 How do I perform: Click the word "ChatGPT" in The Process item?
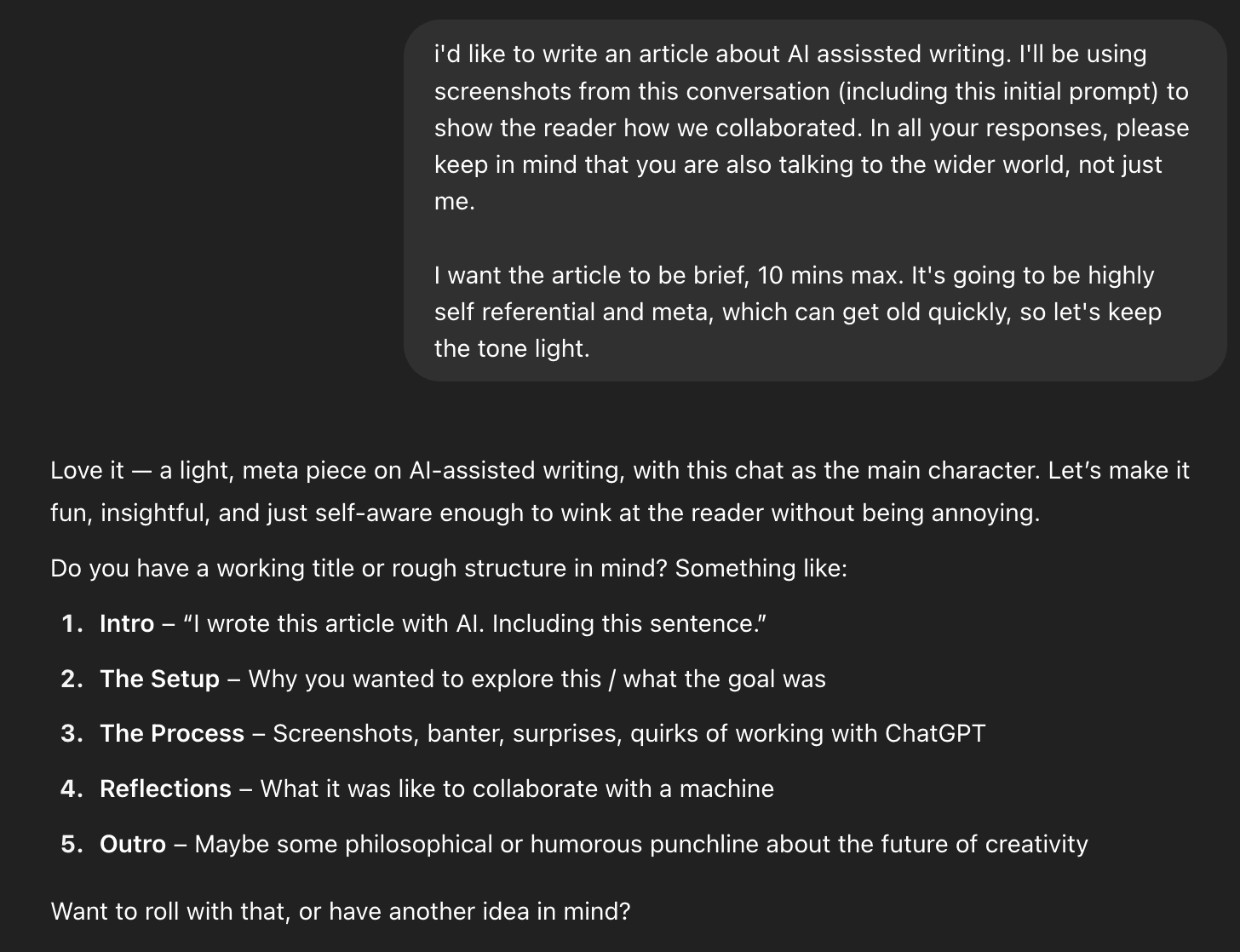tap(935, 733)
